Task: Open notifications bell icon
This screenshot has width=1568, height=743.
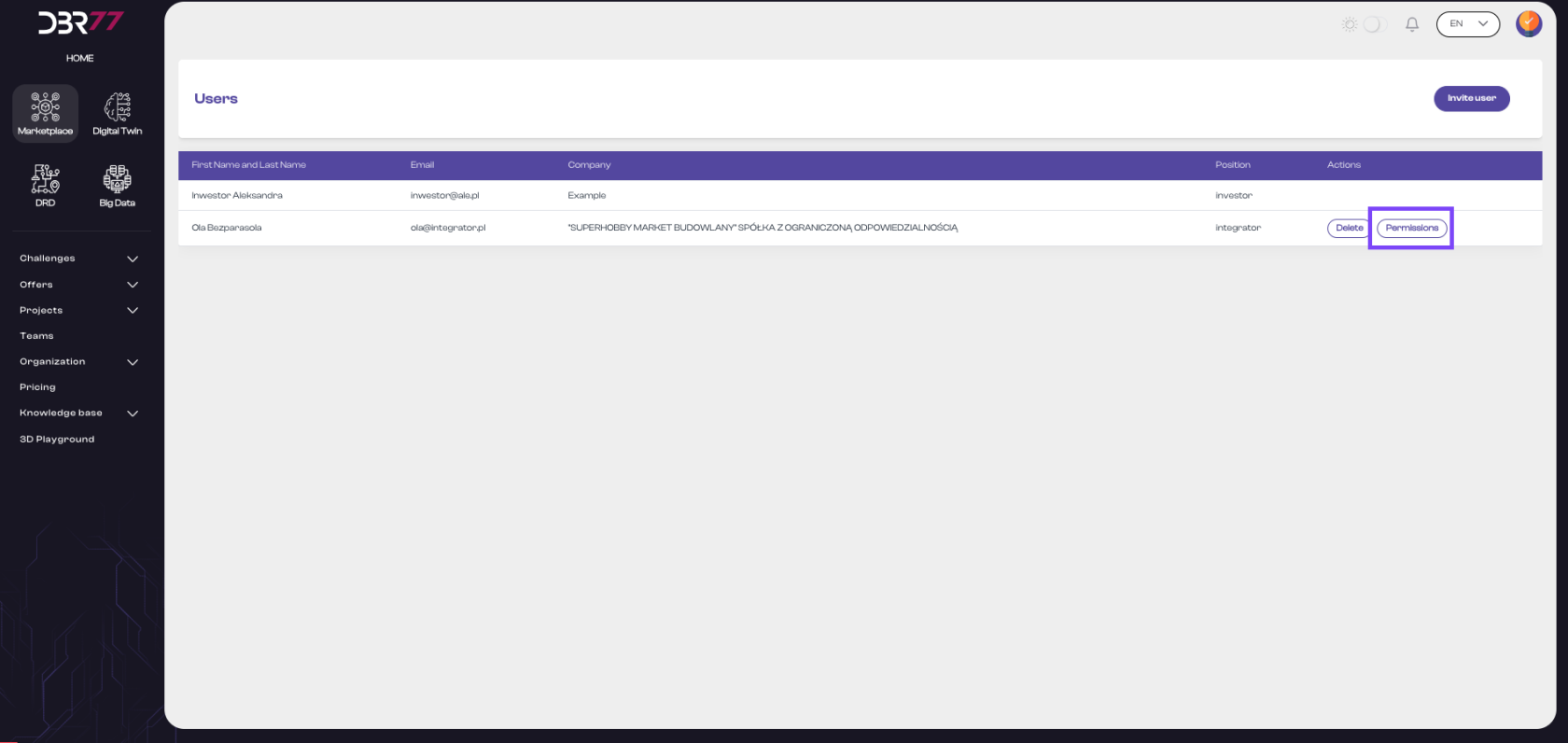Action: (1412, 24)
